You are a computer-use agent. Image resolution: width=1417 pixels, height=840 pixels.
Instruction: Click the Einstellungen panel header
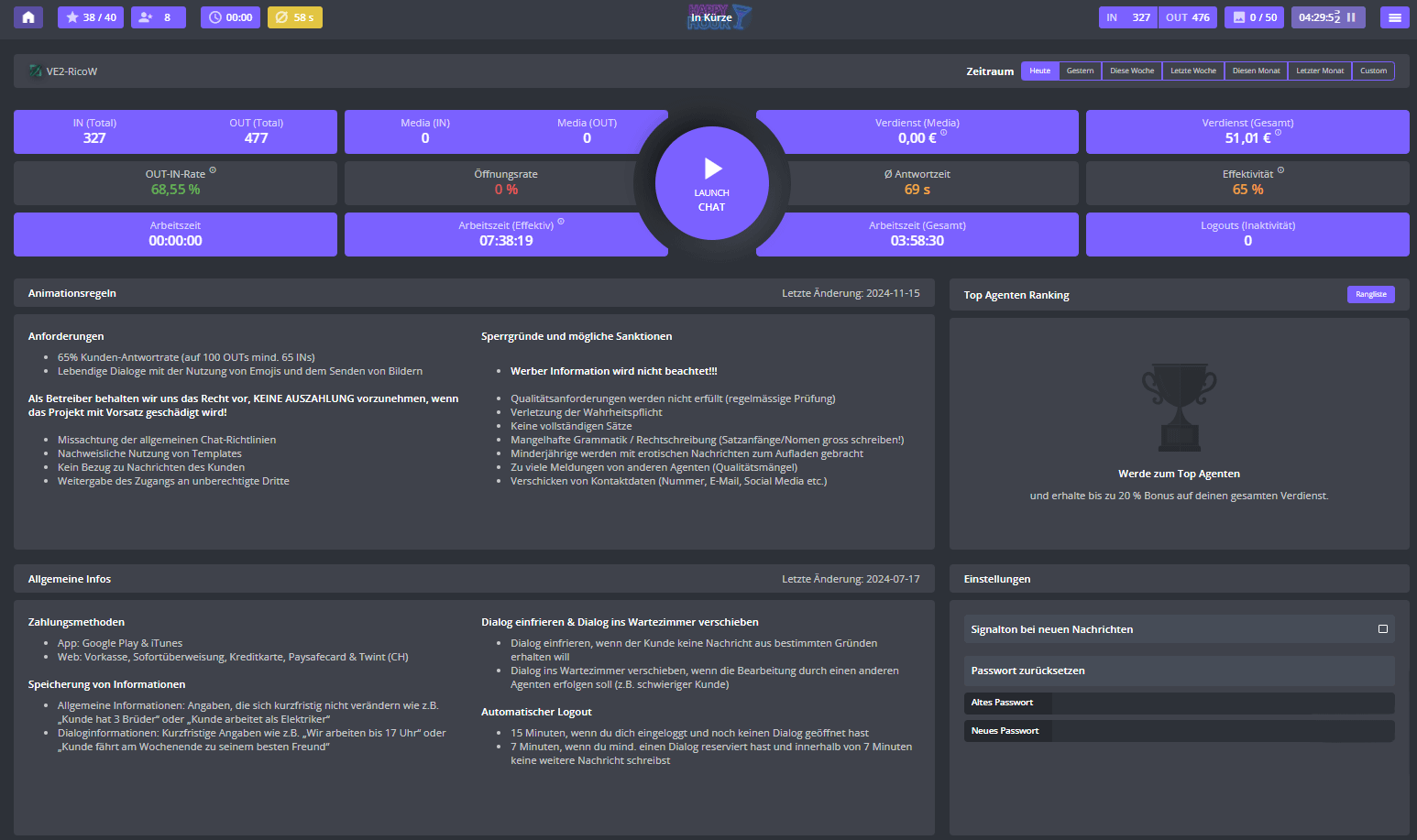tap(1180, 579)
